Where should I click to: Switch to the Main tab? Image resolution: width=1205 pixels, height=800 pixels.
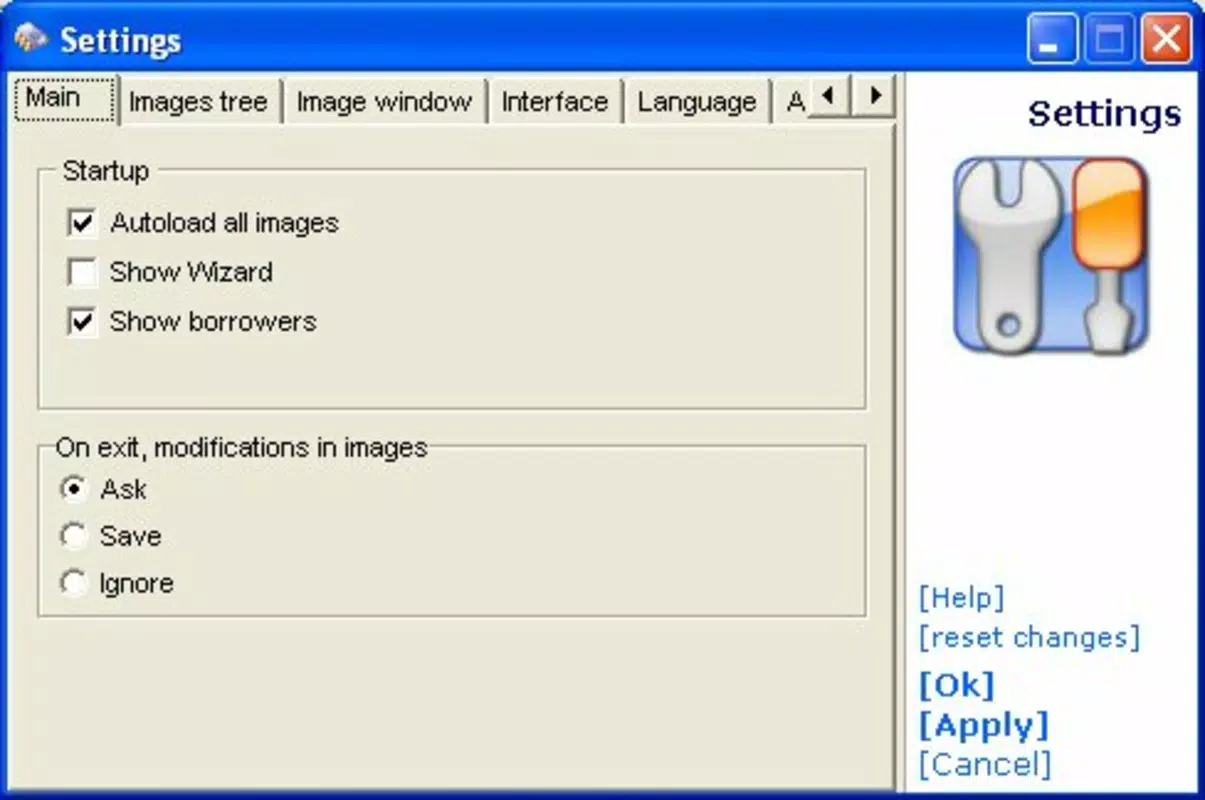click(65, 99)
